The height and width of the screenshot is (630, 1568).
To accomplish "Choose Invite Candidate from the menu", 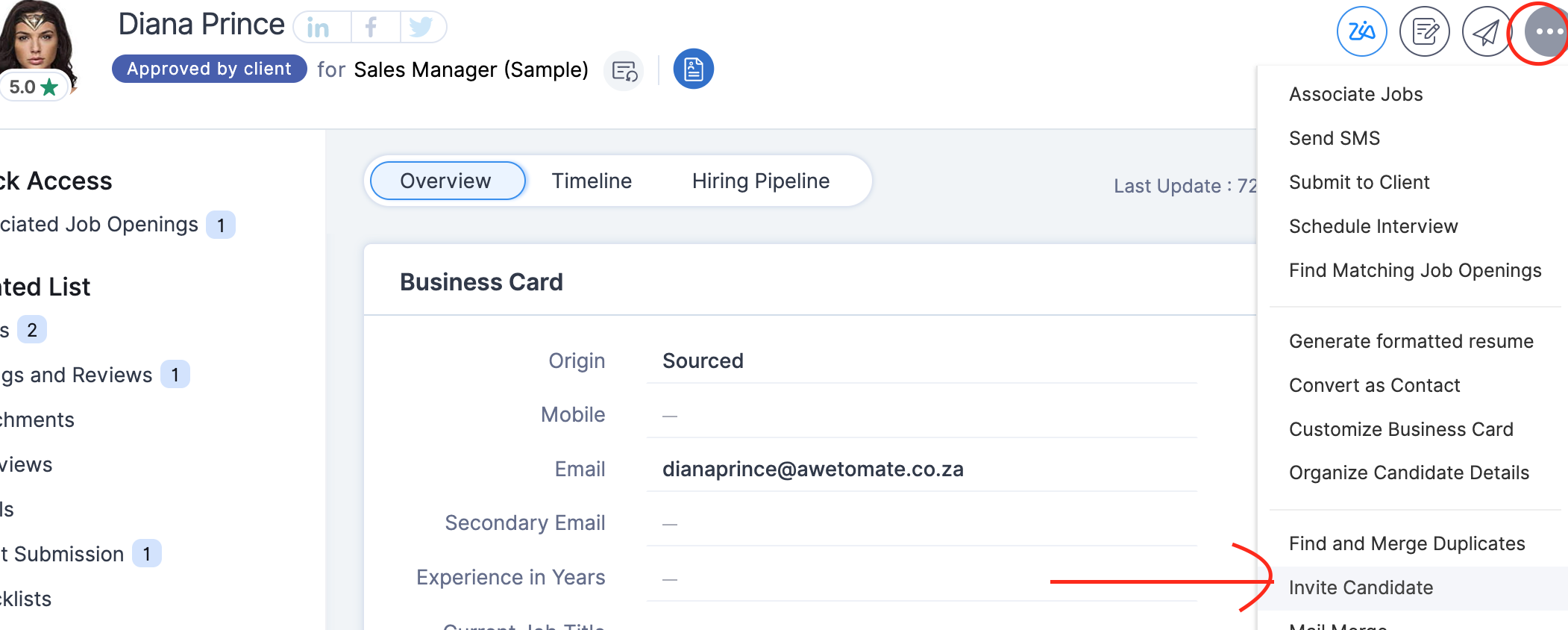I will [1361, 588].
